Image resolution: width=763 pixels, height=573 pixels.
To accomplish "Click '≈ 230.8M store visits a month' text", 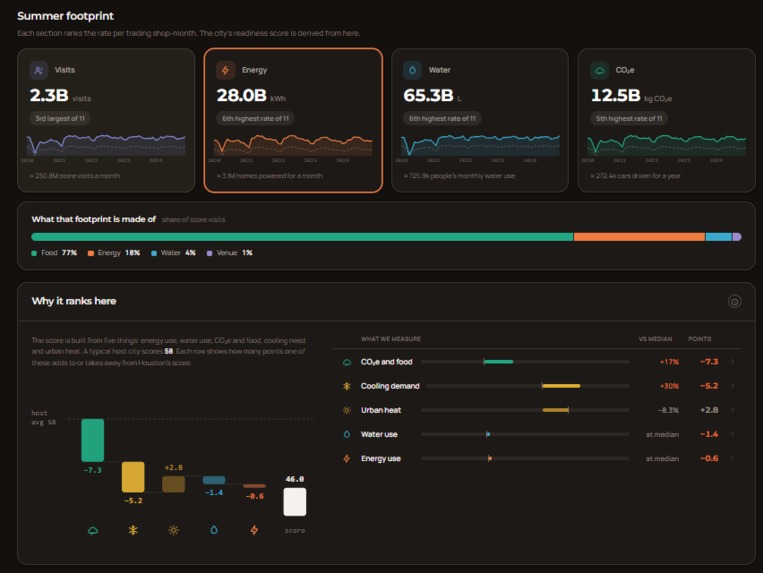I will (x=75, y=176).
